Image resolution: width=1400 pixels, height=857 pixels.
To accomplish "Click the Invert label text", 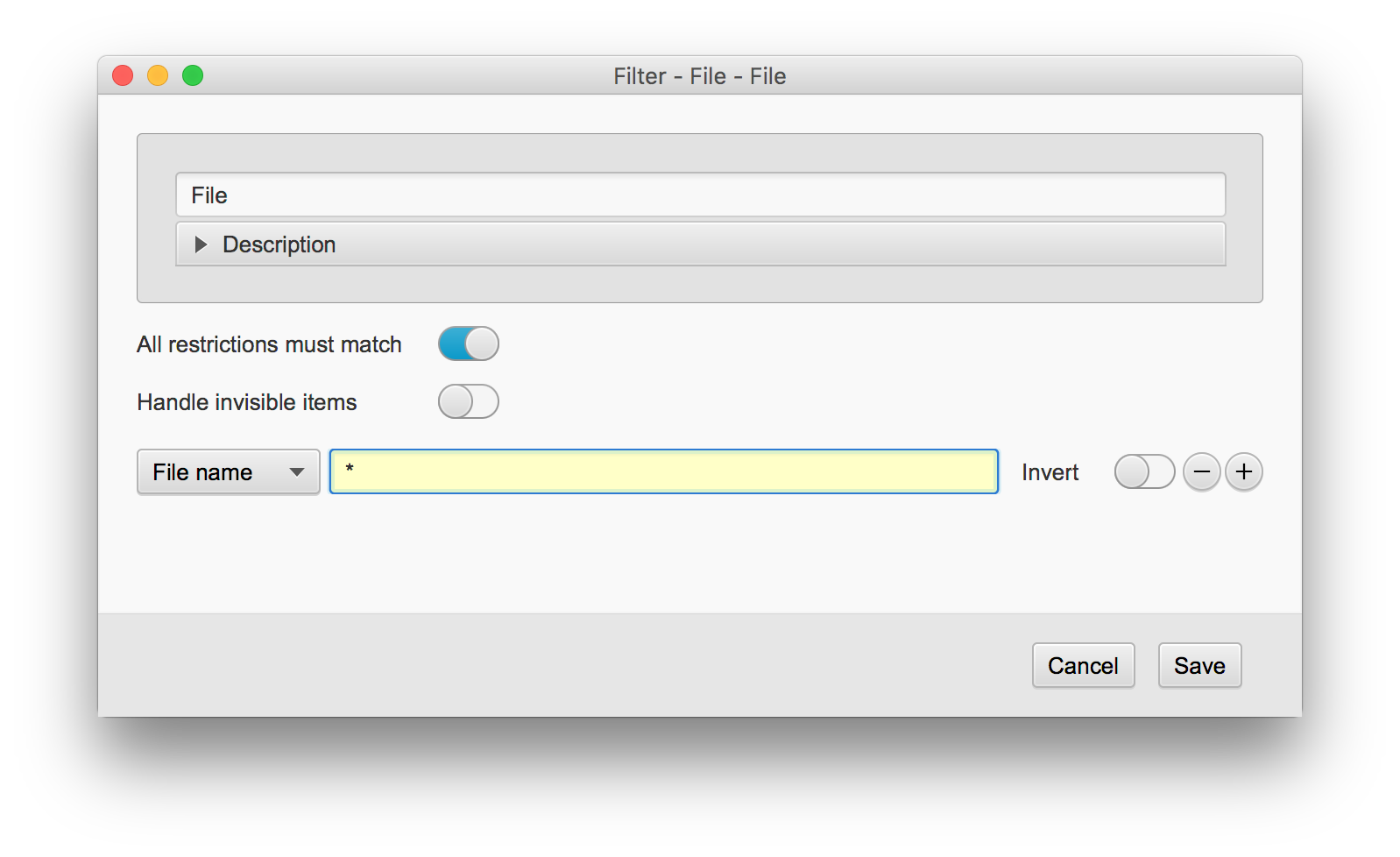I will [x=1050, y=472].
